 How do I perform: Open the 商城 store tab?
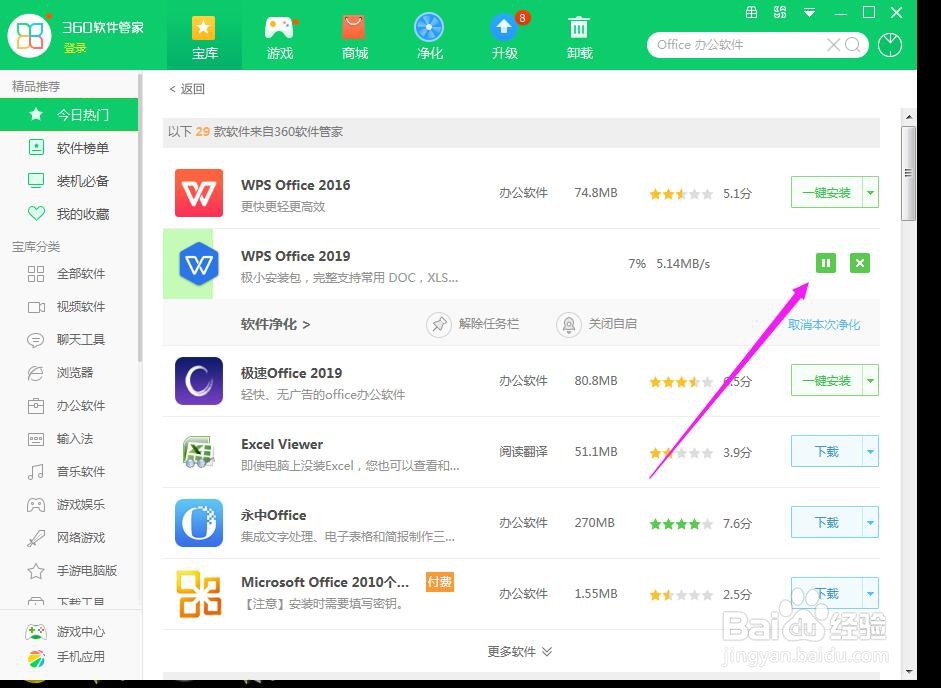tap(355, 36)
